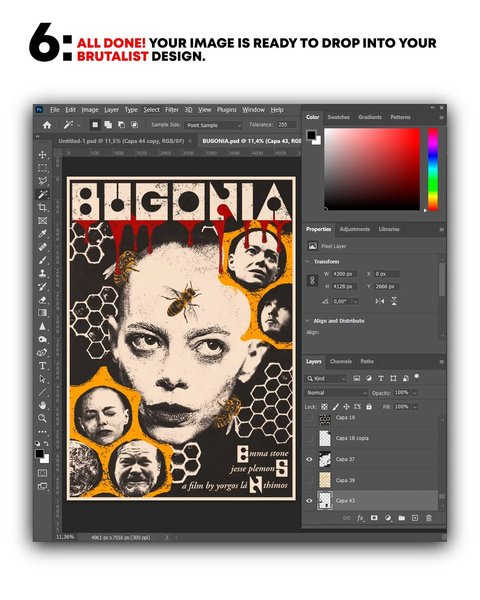Open the Kind layer filter dropdown

tap(327, 378)
